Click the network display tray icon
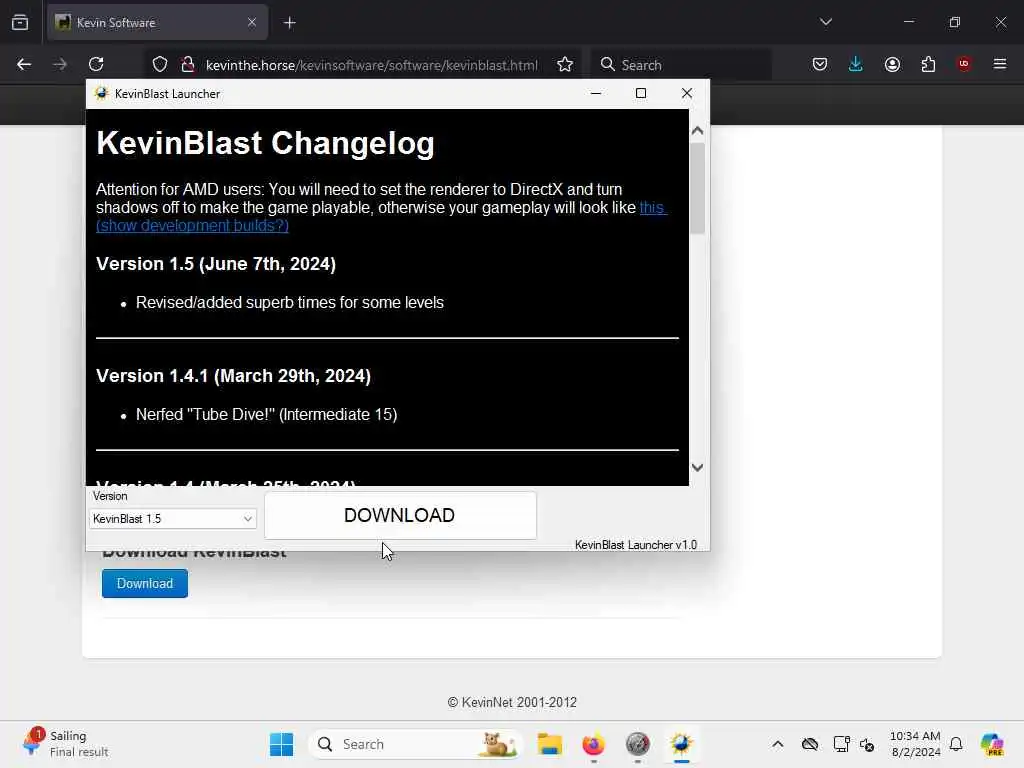The image size is (1024, 768). click(x=841, y=744)
